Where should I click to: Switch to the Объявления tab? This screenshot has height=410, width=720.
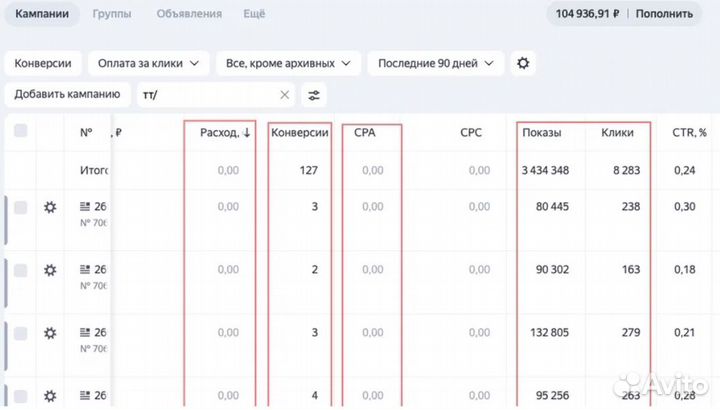click(189, 14)
